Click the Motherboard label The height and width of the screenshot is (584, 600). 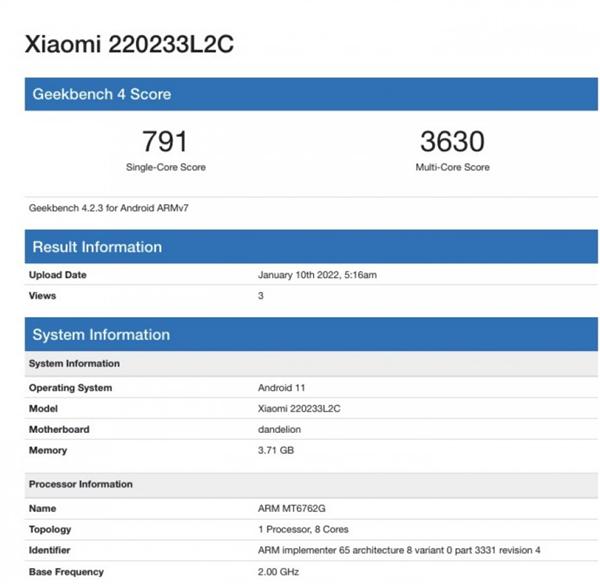pos(59,429)
